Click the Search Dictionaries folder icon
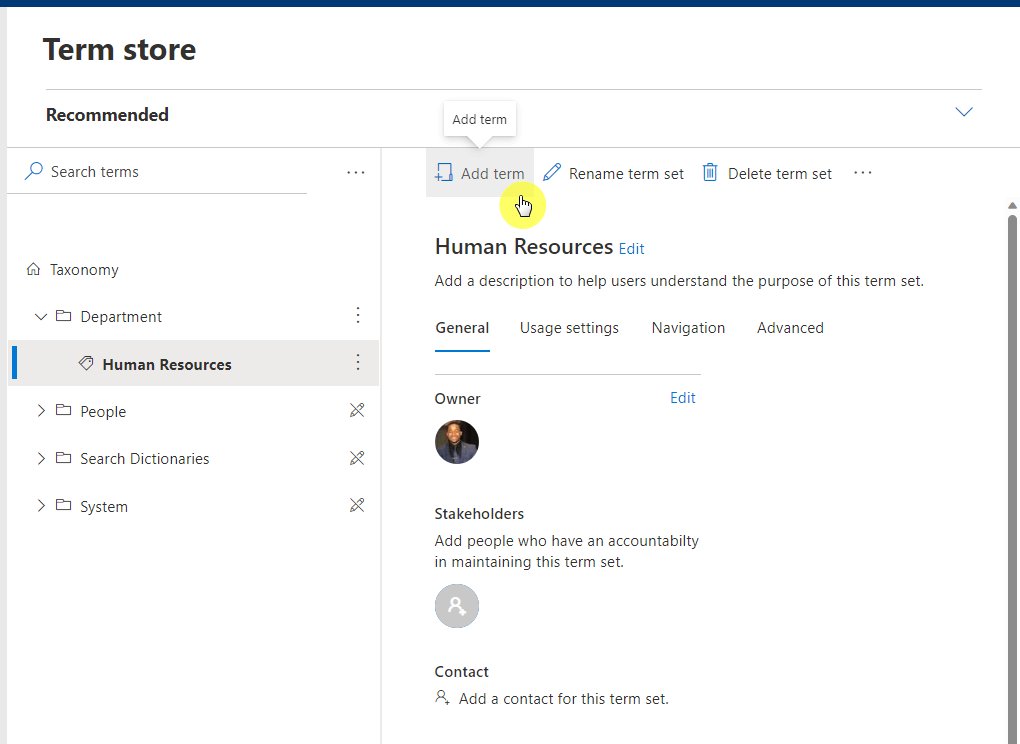The width and height of the screenshot is (1020, 744). [64, 457]
